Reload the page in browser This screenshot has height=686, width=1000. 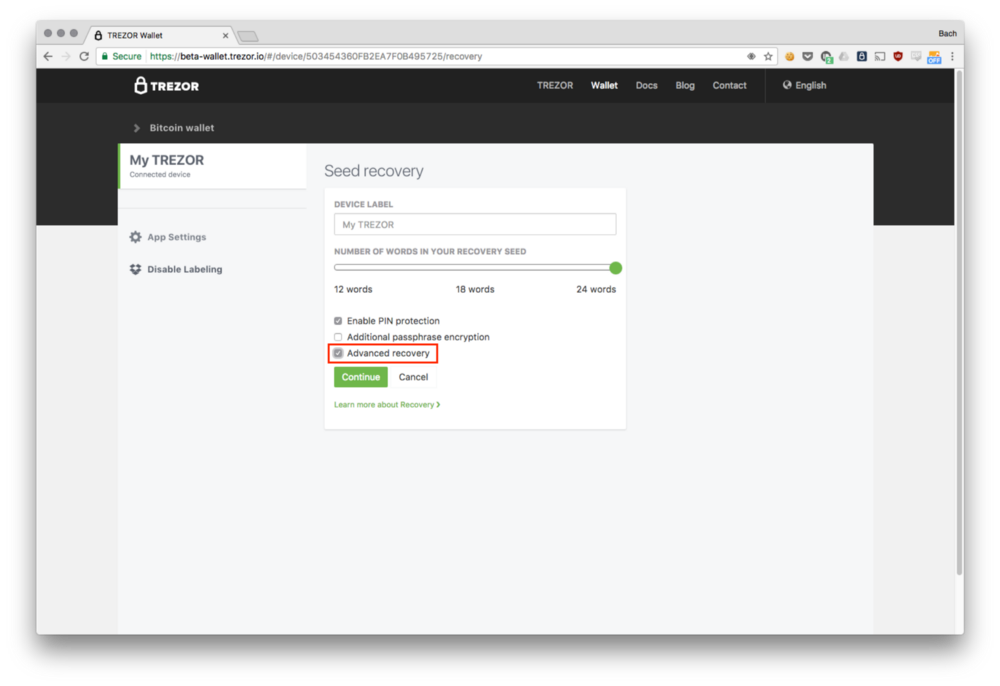click(x=84, y=57)
